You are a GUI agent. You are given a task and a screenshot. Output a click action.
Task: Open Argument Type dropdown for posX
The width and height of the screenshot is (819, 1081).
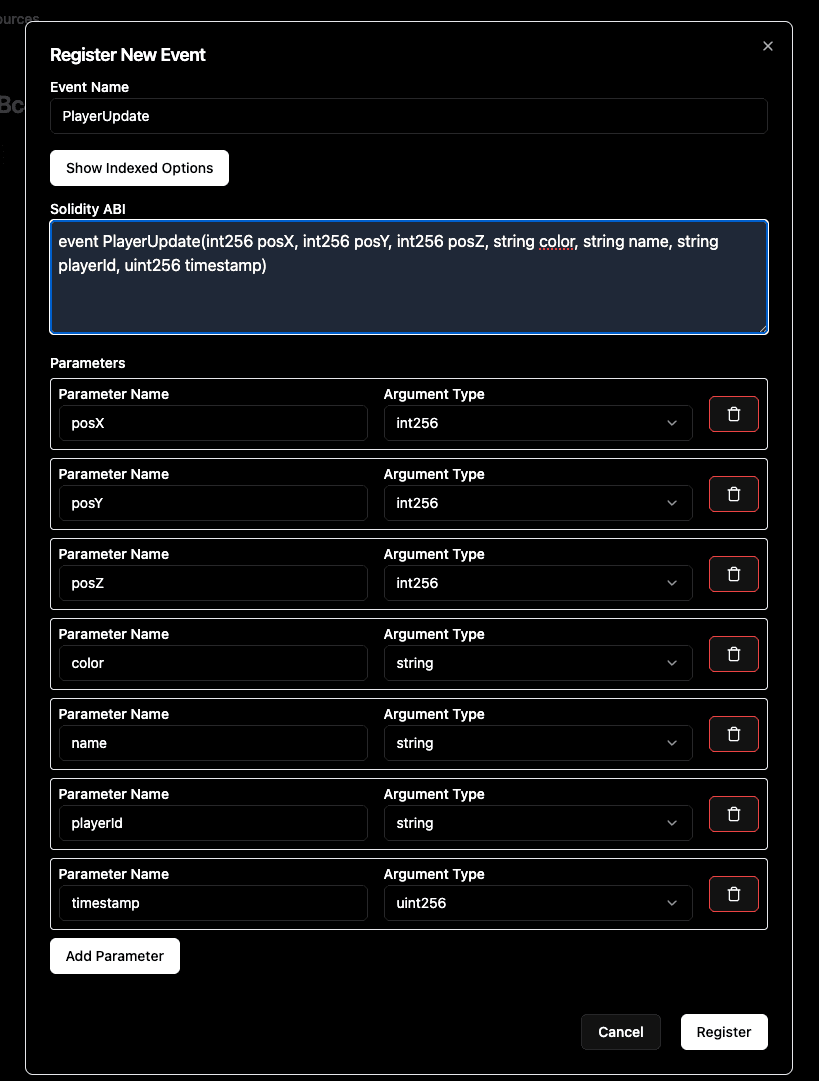point(537,423)
